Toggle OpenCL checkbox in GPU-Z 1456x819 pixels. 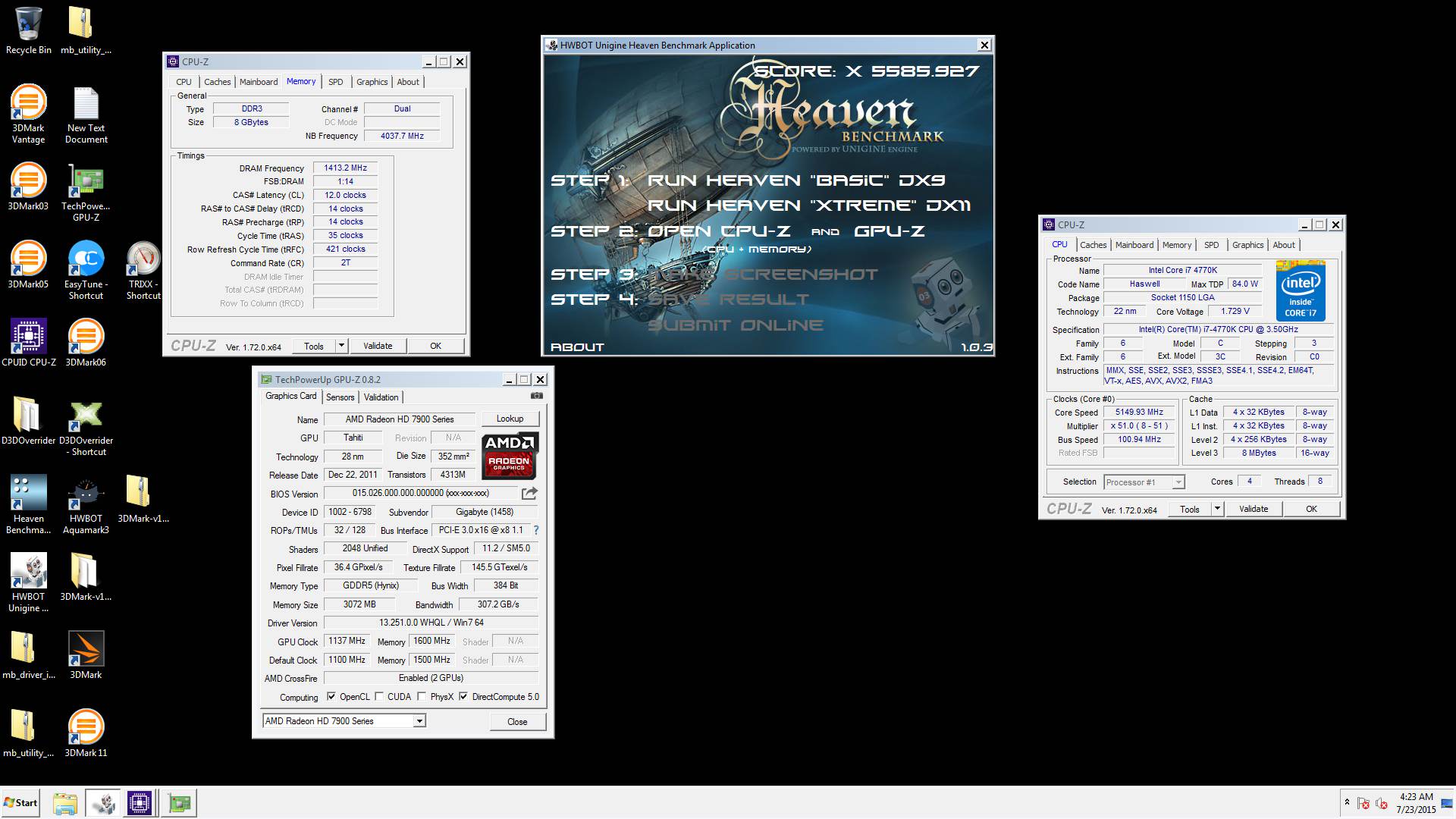331,697
